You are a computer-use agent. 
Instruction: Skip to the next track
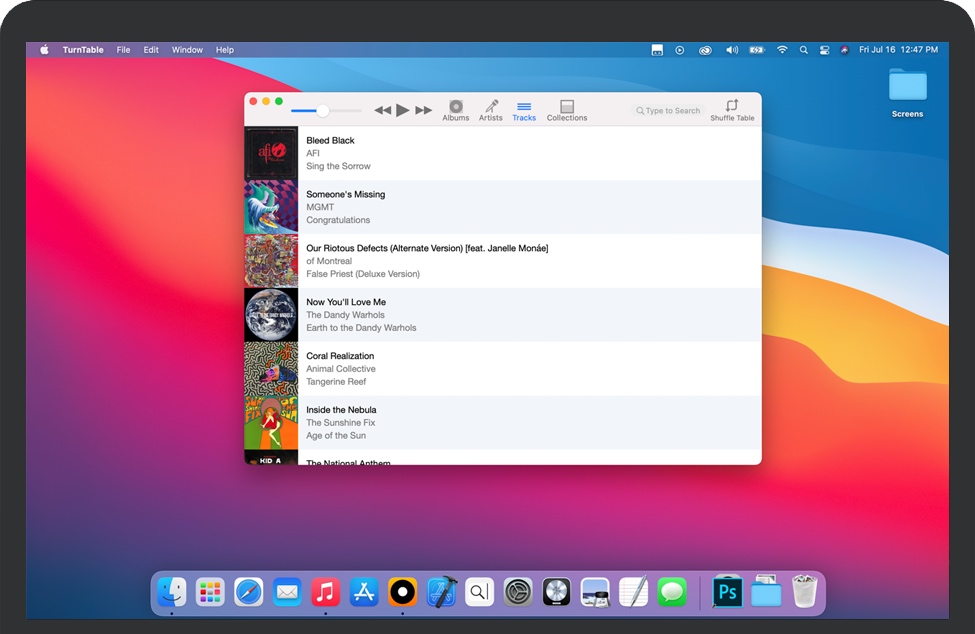point(424,110)
